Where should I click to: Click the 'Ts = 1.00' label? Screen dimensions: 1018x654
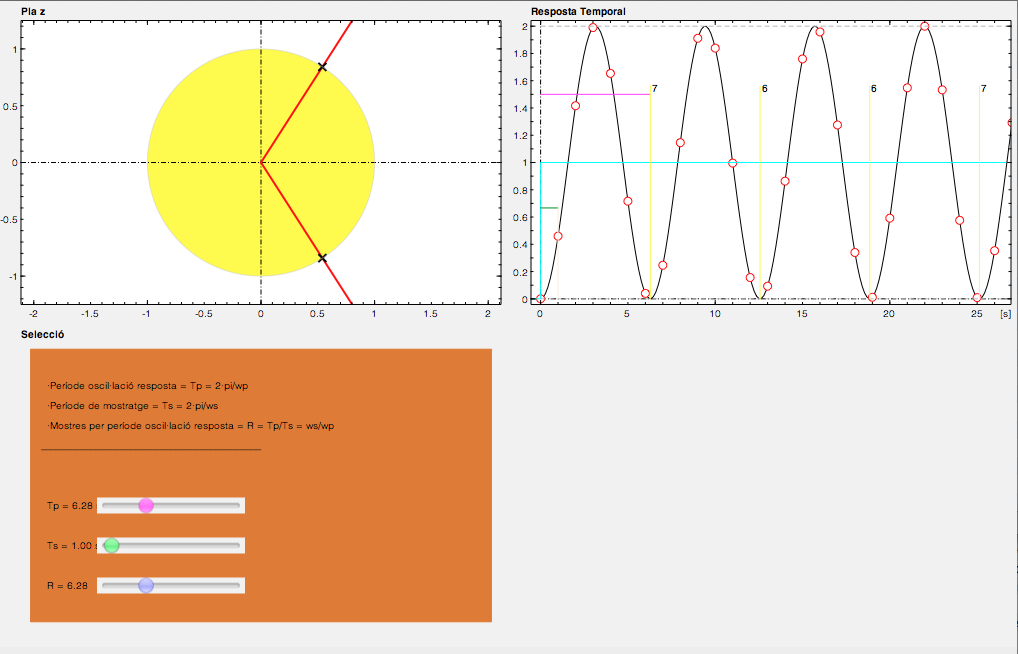(x=69, y=546)
